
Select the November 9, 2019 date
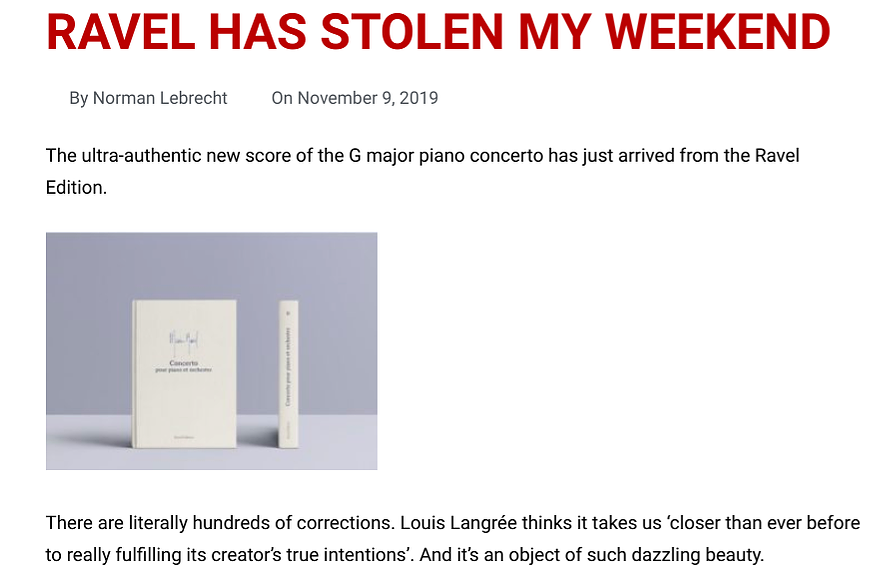tap(368, 98)
